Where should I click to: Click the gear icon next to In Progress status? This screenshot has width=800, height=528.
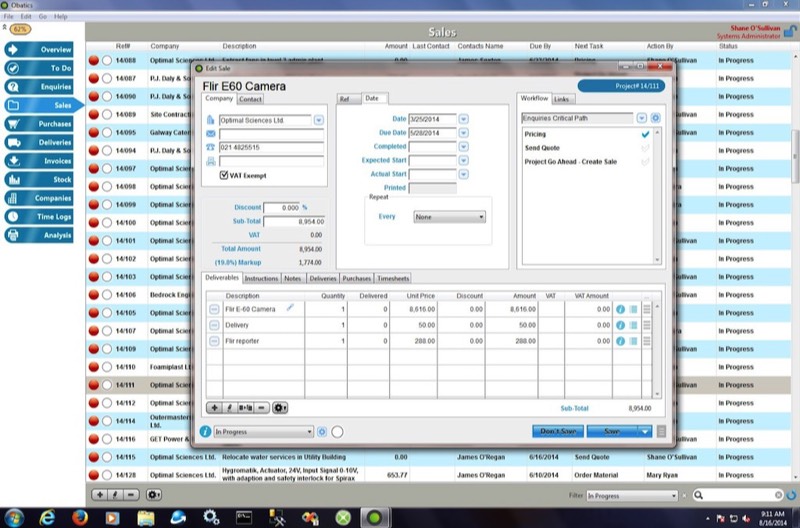point(322,432)
